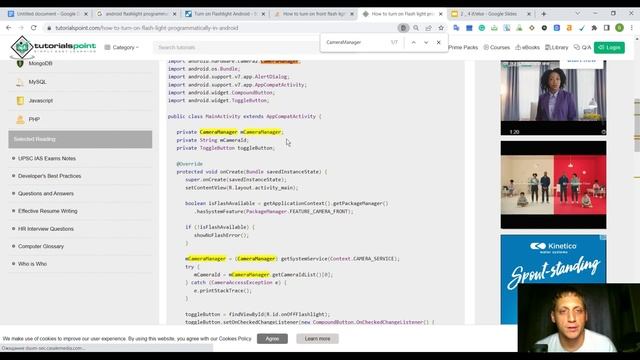Click Learn more on the cookie banner
The width and height of the screenshot is (640, 360).
[317, 339]
